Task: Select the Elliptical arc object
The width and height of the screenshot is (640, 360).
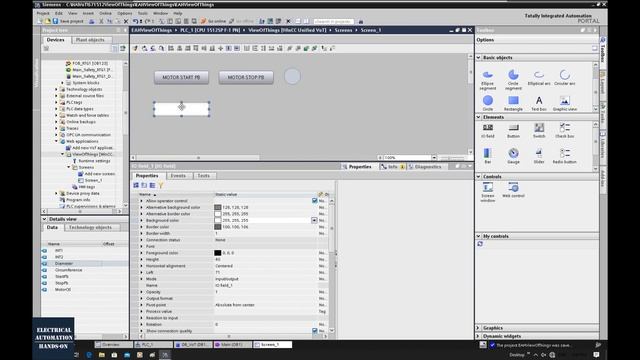Action: pyautogui.click(x=539, y=78)
